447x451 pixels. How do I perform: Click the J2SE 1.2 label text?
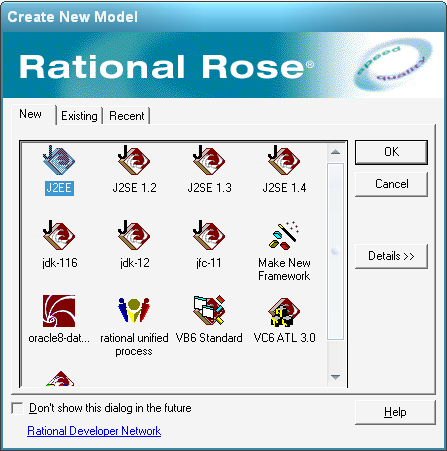point(134,188)
